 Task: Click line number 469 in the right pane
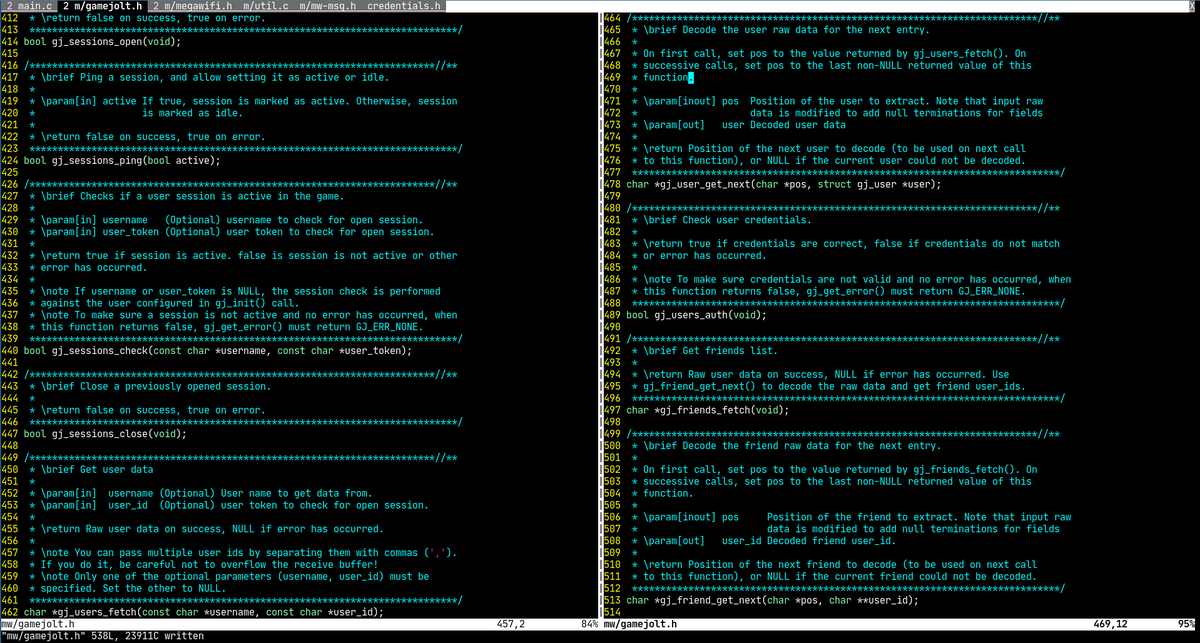(x=613, y=78)
